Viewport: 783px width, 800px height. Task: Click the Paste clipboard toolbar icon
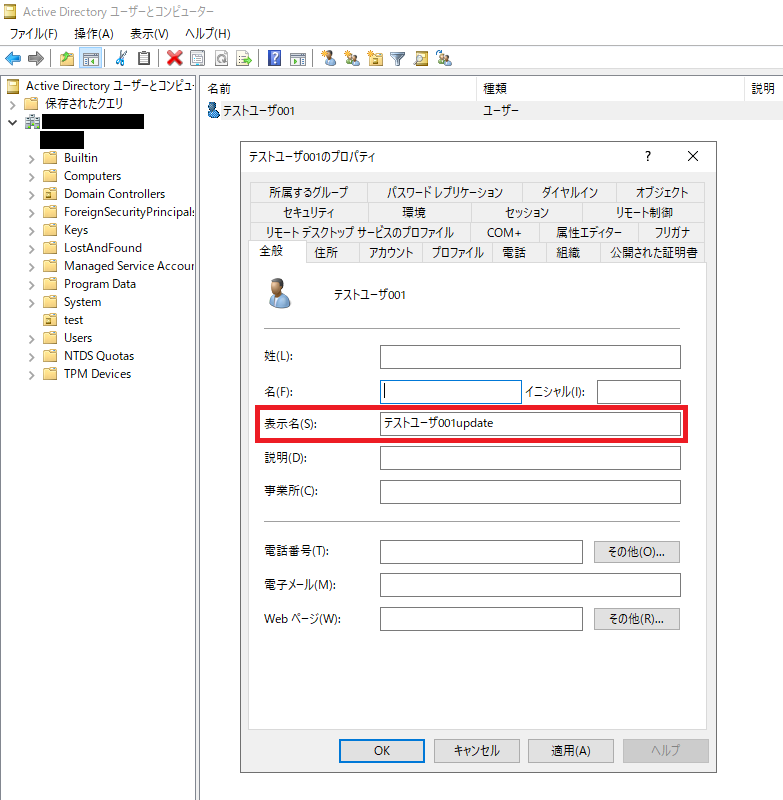click(144, 59)
